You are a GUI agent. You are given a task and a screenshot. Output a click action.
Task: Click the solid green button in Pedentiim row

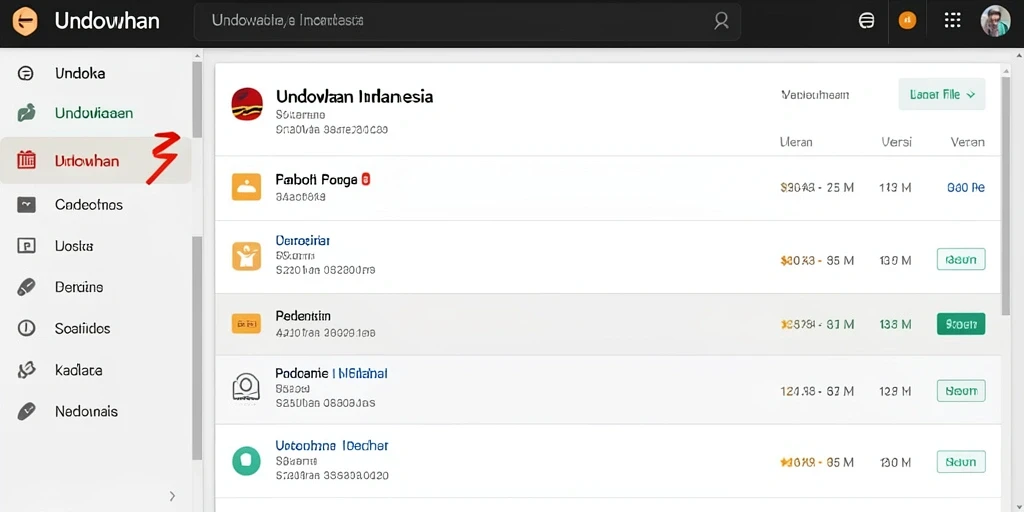[x=961, y=324]
